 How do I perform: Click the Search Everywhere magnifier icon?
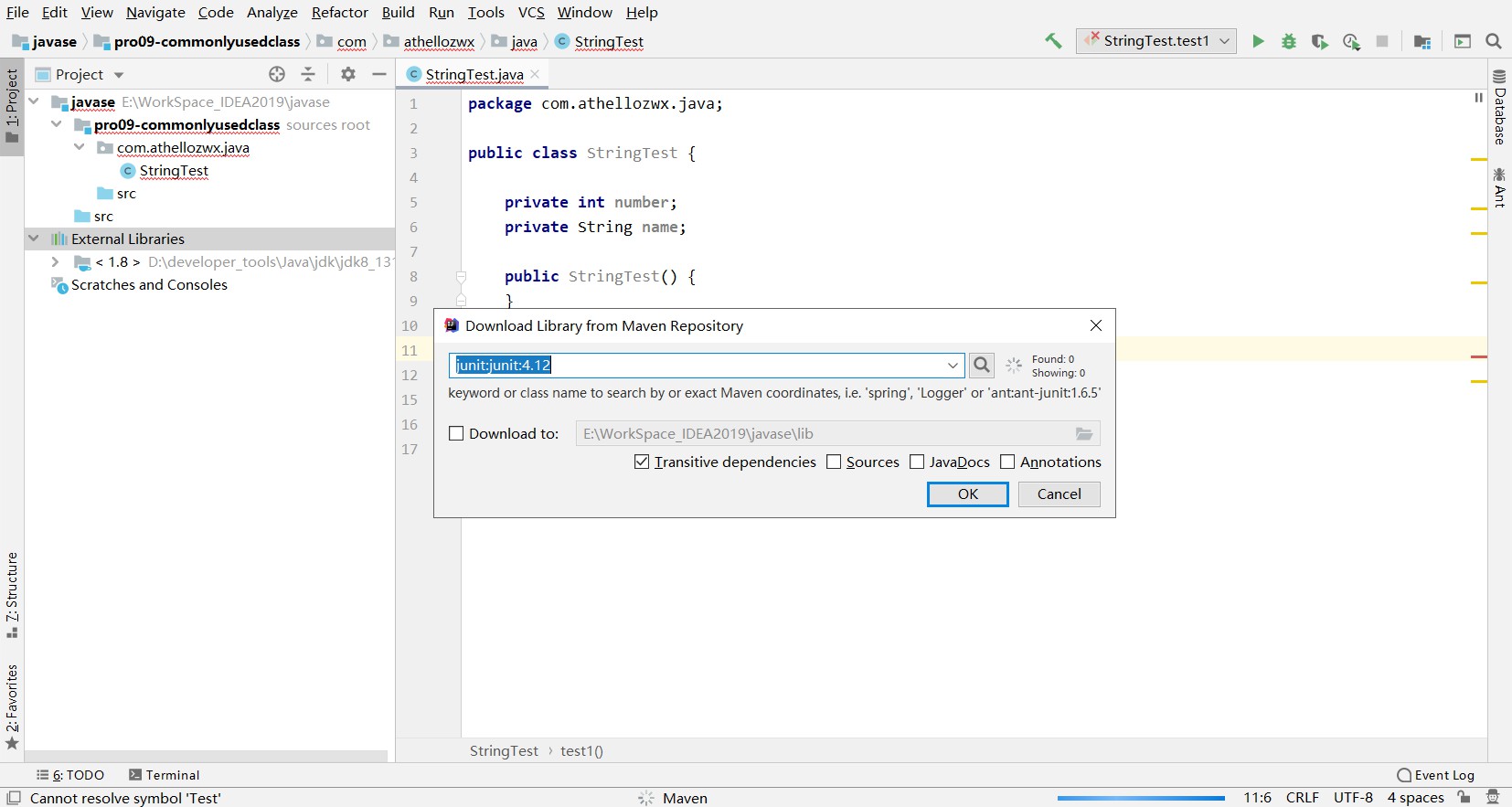[1494, 41]
